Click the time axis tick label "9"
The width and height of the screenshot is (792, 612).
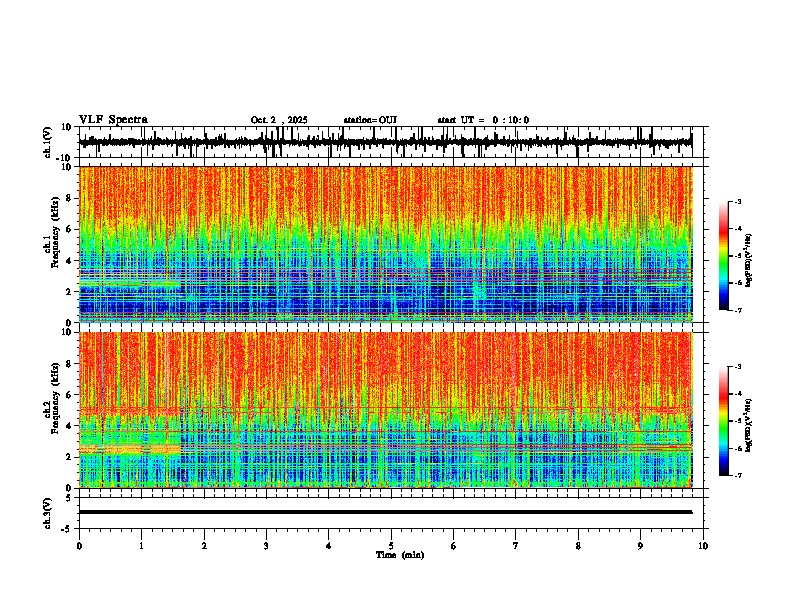640,546
